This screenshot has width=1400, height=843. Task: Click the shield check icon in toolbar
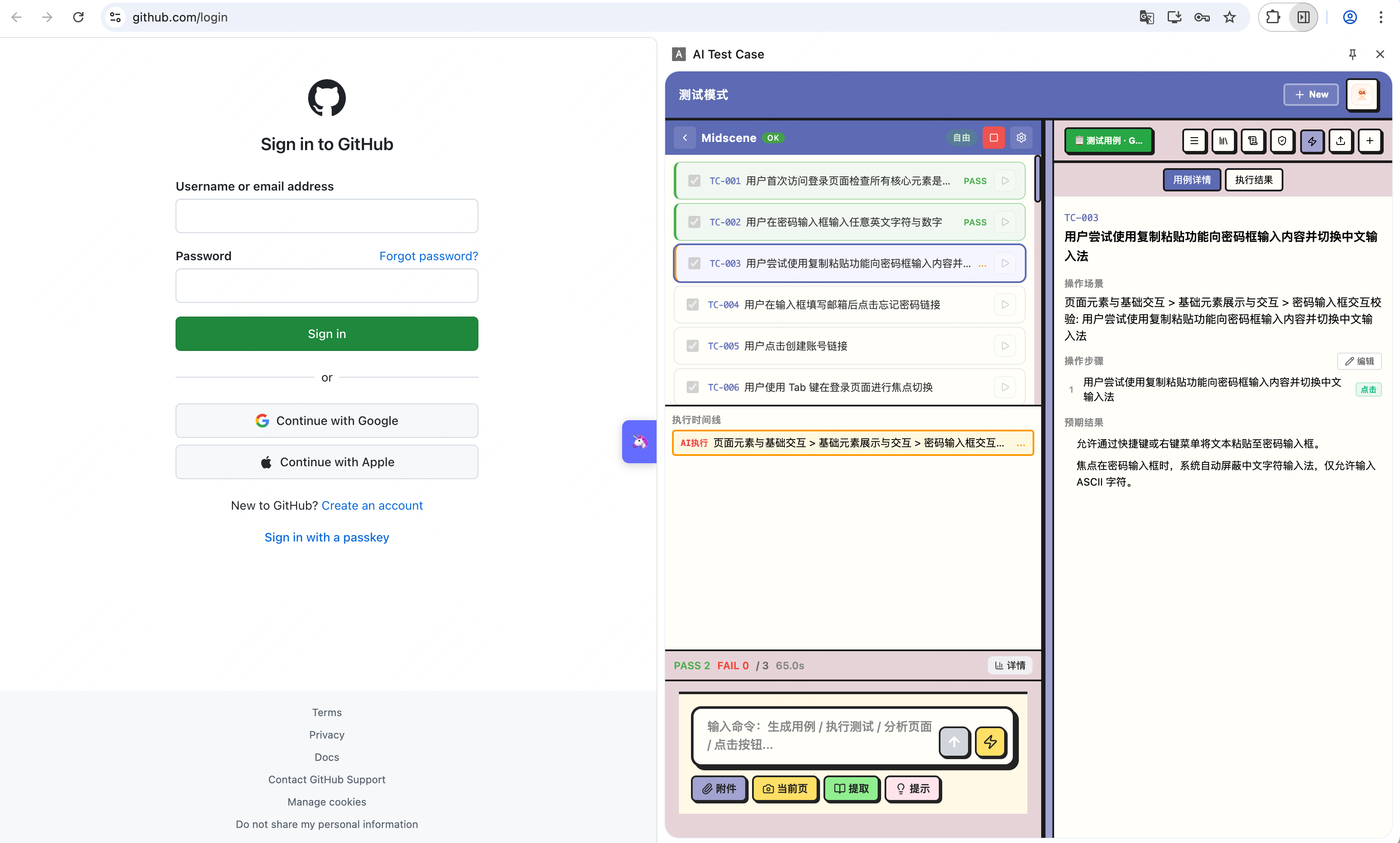[1282, 141]
